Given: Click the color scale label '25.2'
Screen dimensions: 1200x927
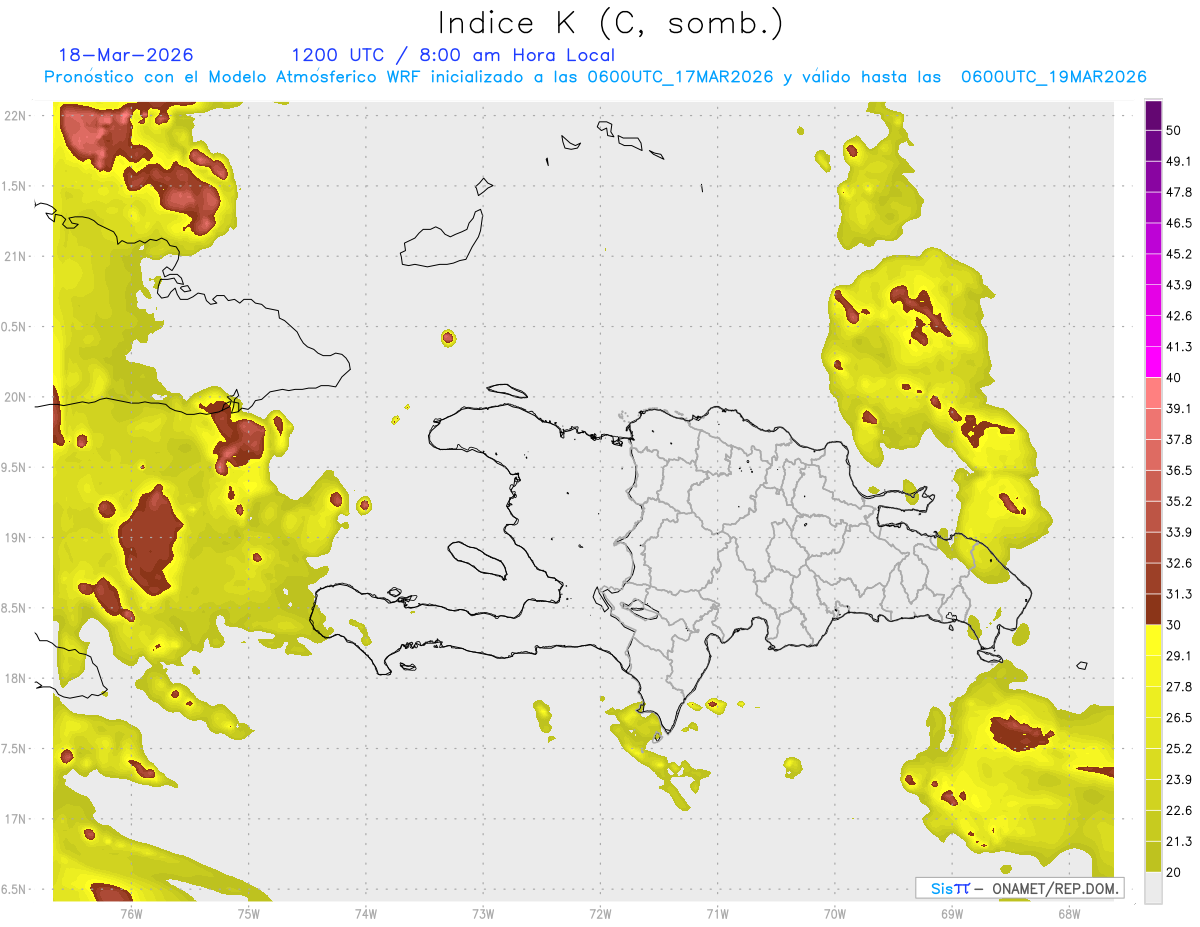Looking at the screenshot, I should (1180, 749).
